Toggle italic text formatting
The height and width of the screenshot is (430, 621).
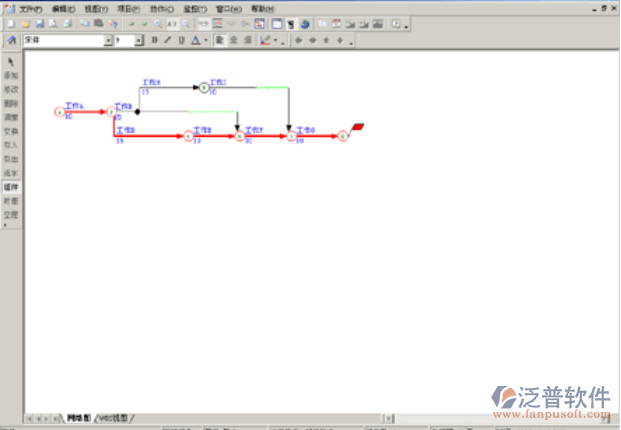click(167, 41)
